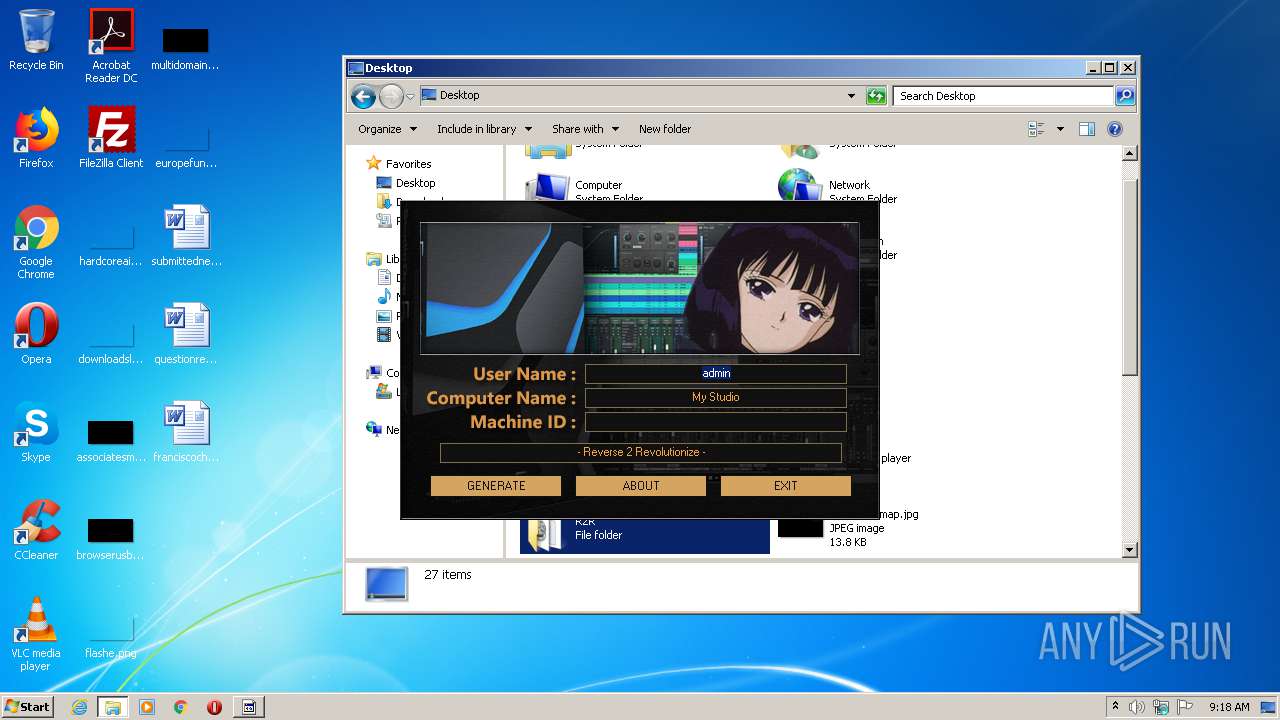This screenshot has height=720, width=1280.
Task: Open Acrobat Reader DC desktop shortcut
Action: coord(111,46)
